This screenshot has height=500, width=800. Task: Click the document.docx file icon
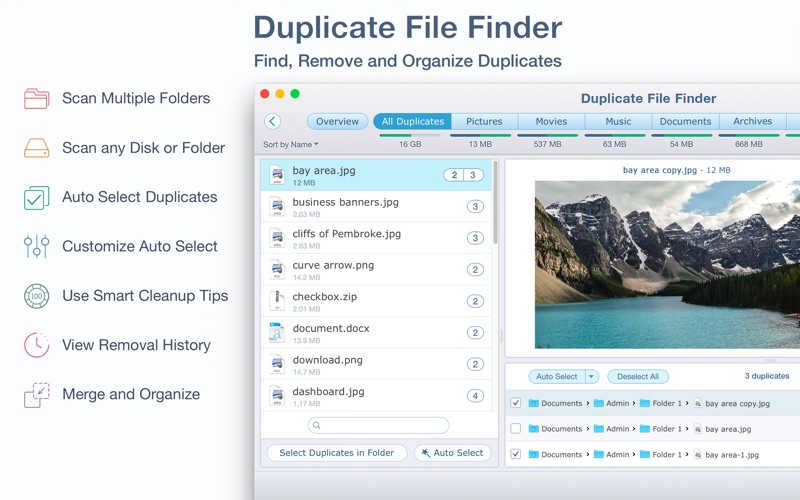277,333
